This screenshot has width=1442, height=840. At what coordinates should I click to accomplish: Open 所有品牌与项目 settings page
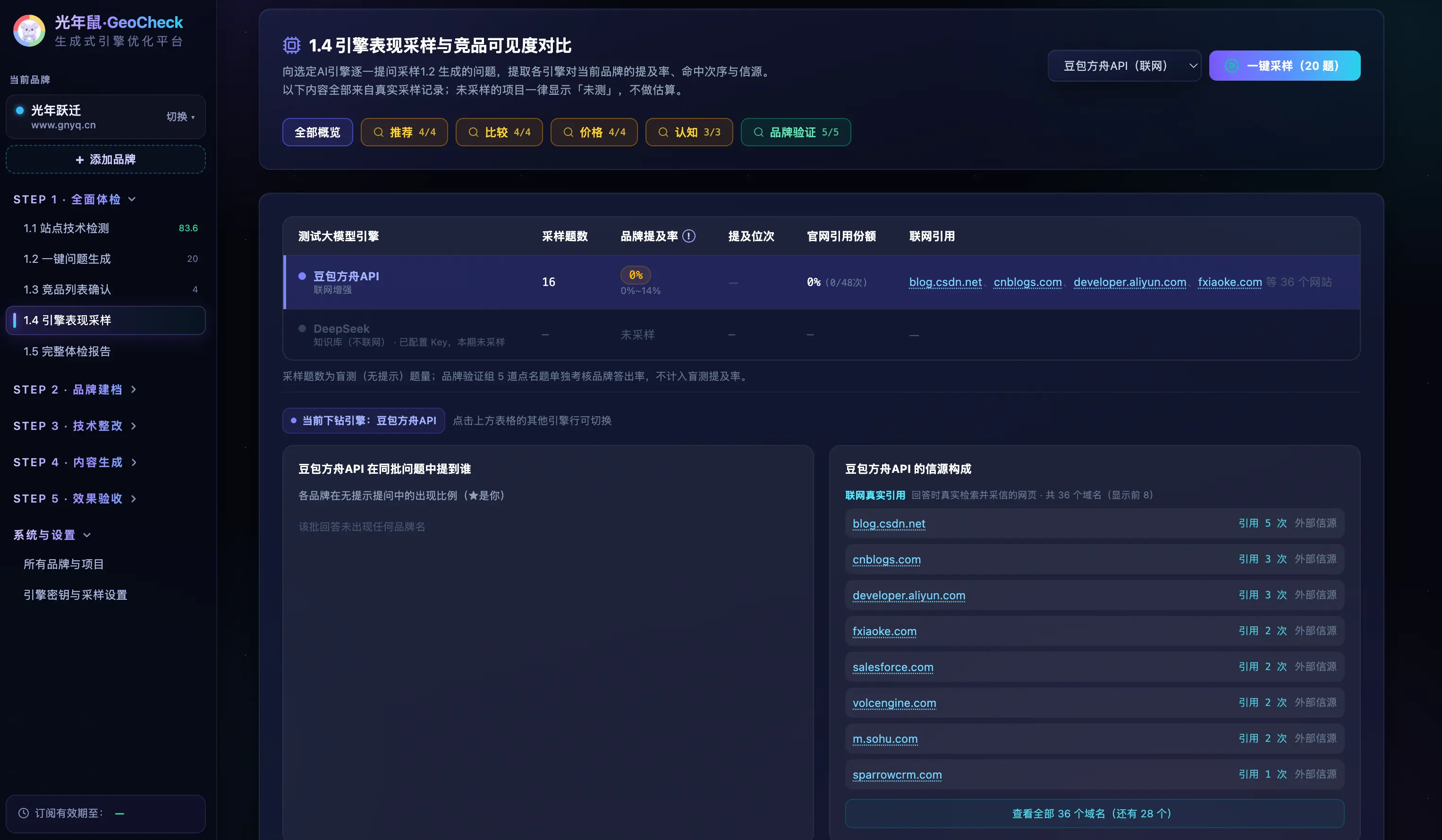point(106,564)
